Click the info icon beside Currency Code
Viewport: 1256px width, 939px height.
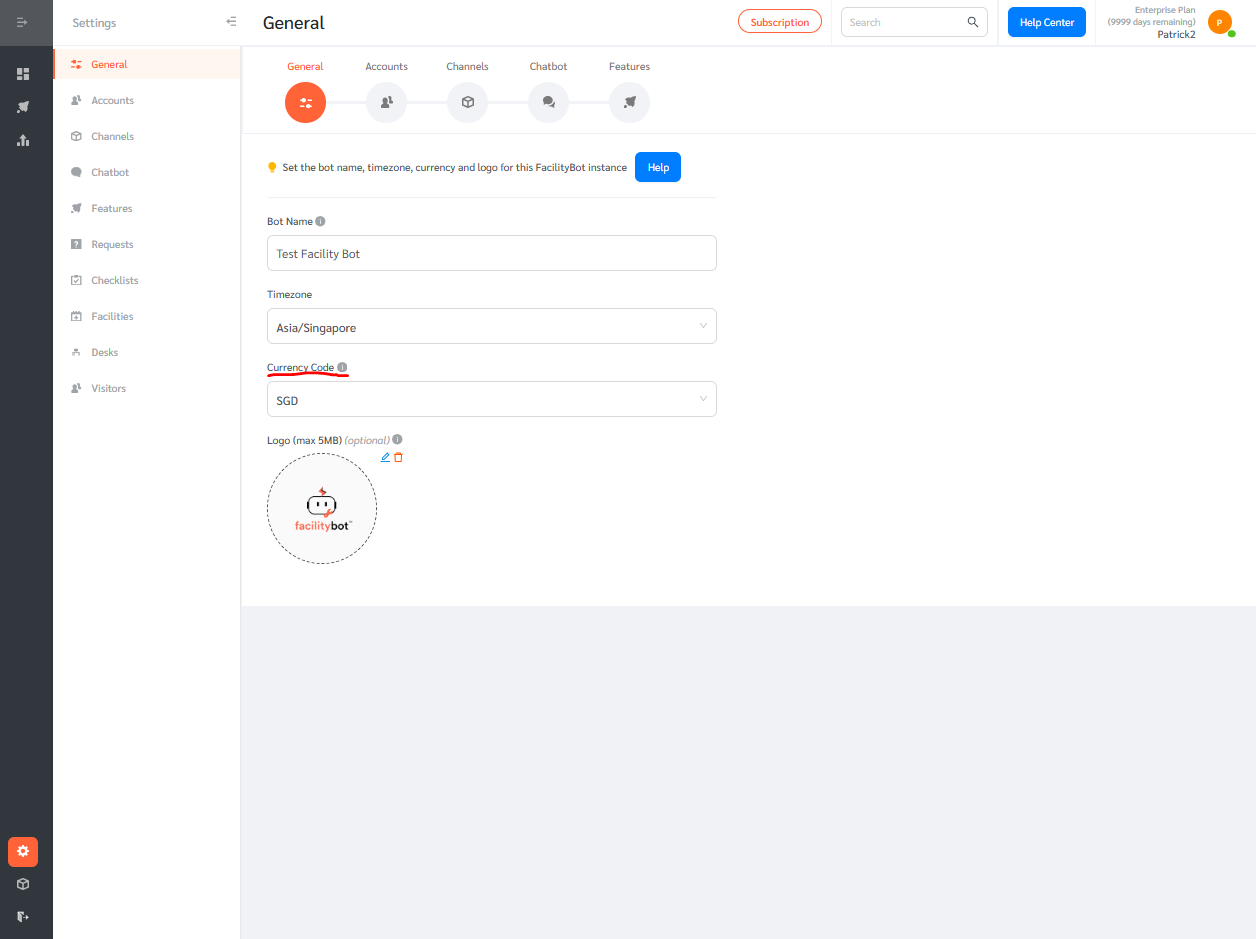tap(342, 367)
